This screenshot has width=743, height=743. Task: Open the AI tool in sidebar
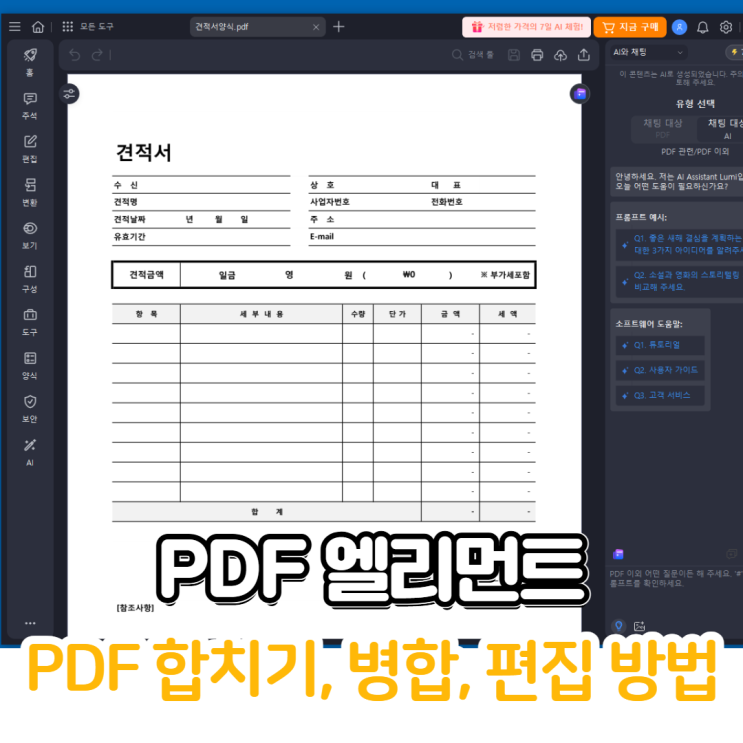tap(30, 453)
